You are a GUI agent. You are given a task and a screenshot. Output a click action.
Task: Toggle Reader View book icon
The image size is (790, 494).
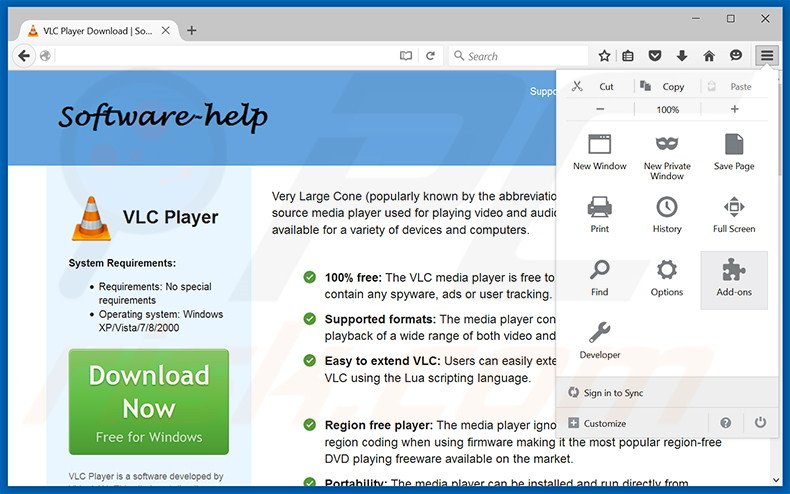[406, 55]
